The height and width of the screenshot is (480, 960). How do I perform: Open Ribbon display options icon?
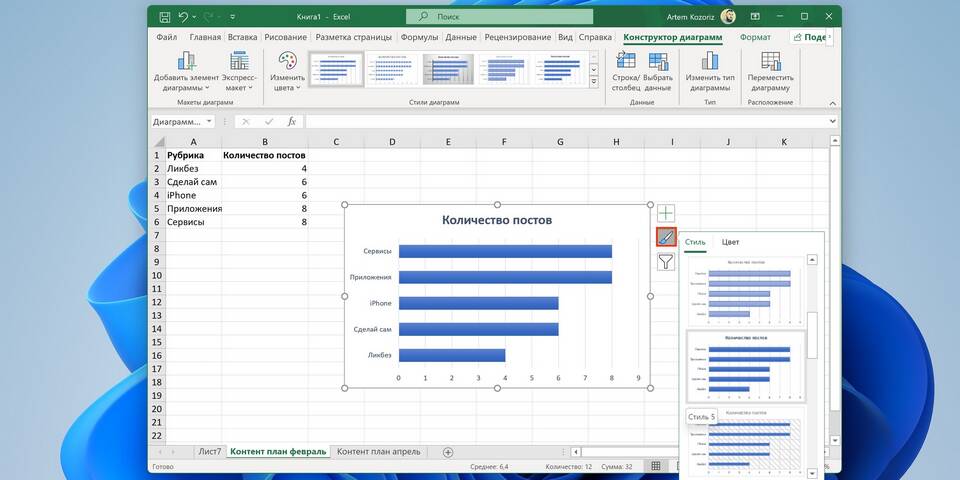(x=755, y=17)
